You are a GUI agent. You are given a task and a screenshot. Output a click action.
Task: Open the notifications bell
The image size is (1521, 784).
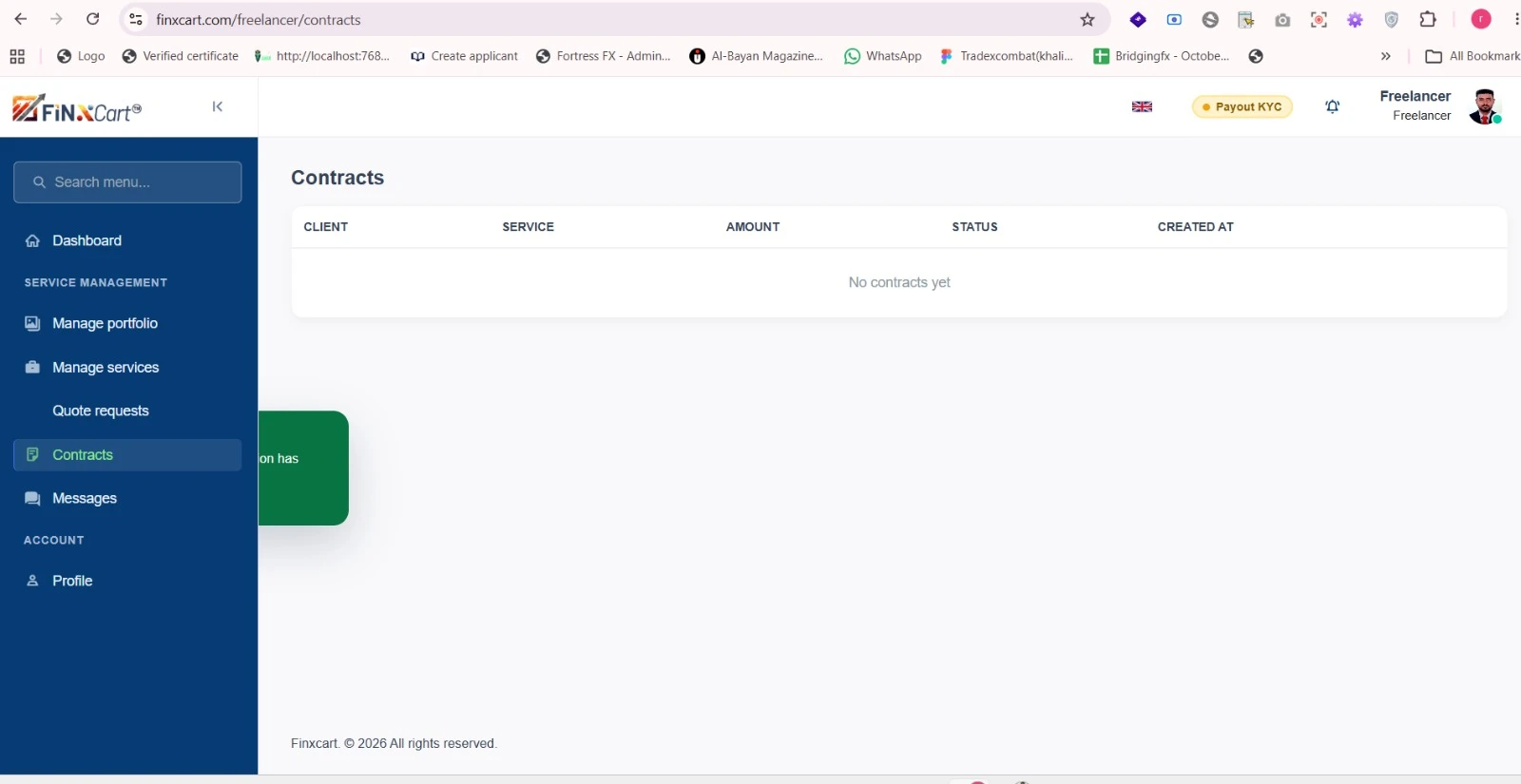1333,106
